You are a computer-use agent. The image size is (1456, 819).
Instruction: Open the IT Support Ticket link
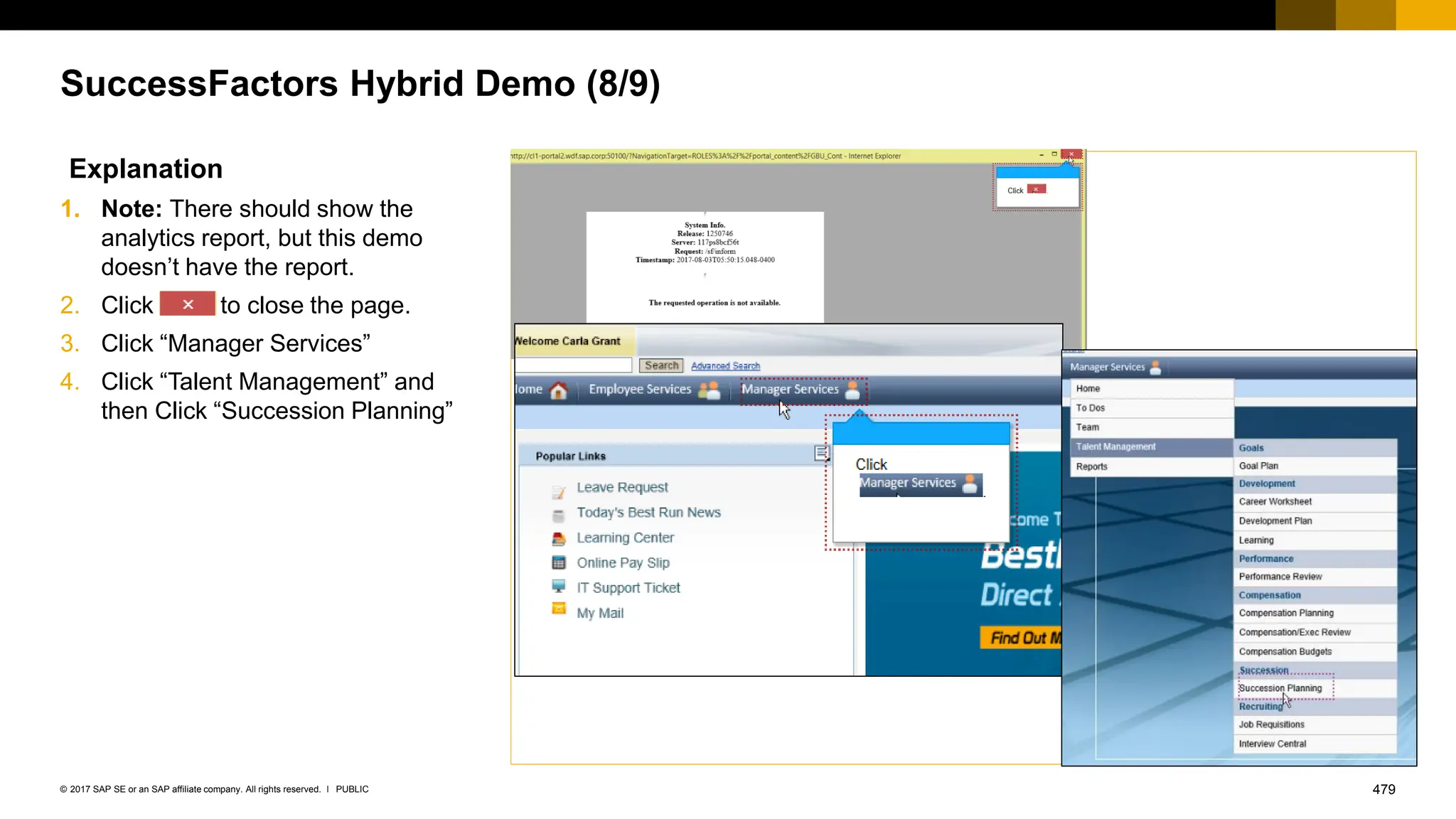coord(628,588)
